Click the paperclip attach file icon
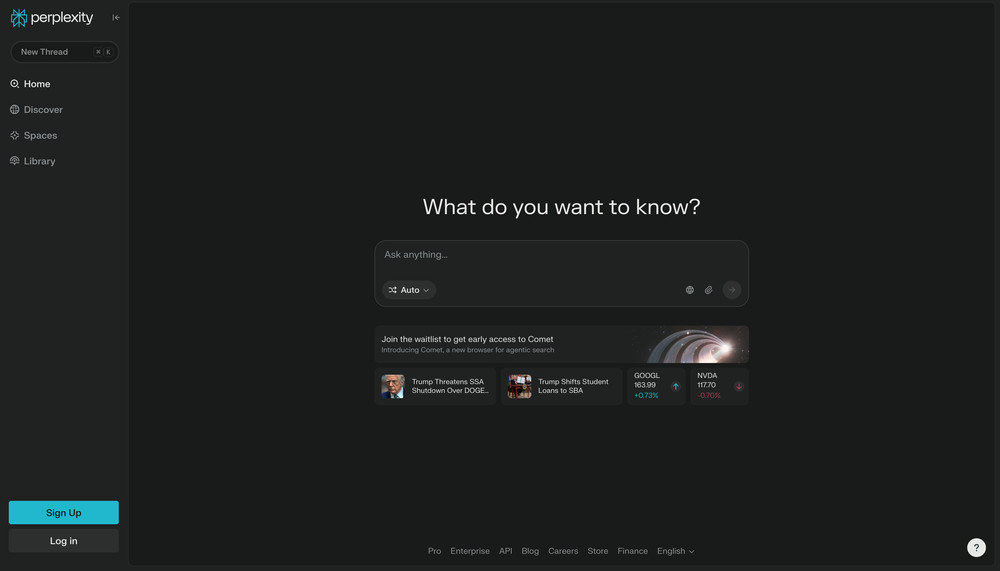 [x=708, y=290]
